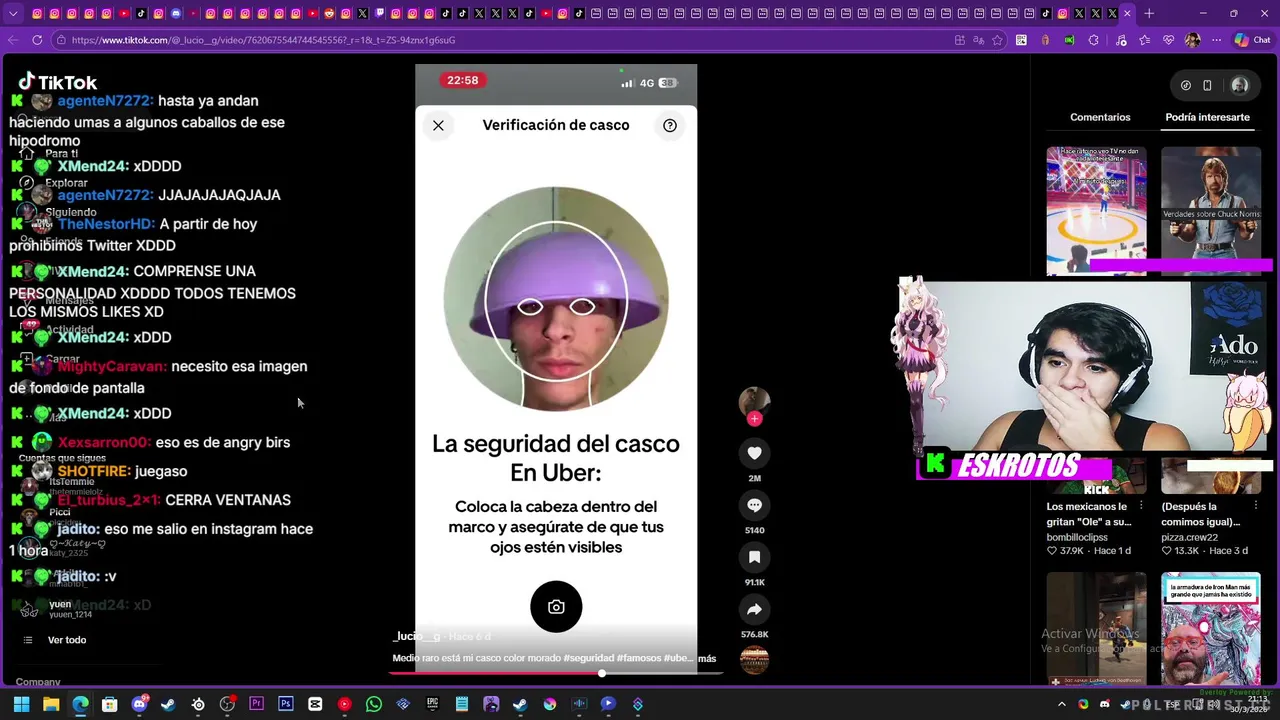This screenshot has width=1280, height=720.
Task: Close the active TikTok browser tab
Action: [x=1128, y=13]
